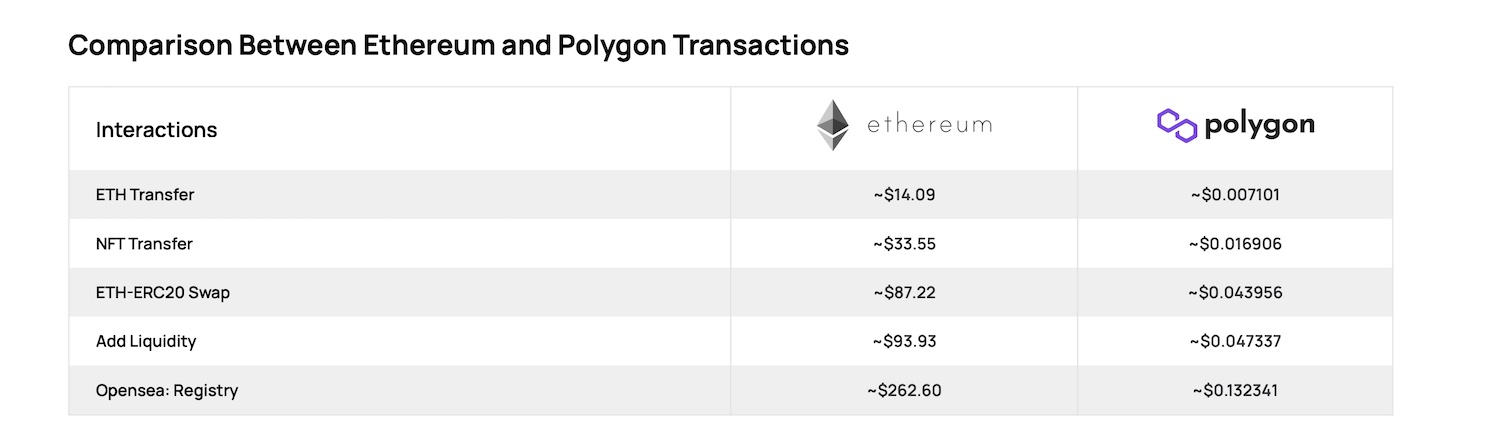The width and height of the screenshot is (1500, 437).
Task: Click the ~$33.55 Ethereum fee cell
Action: [x=904, y=244]
